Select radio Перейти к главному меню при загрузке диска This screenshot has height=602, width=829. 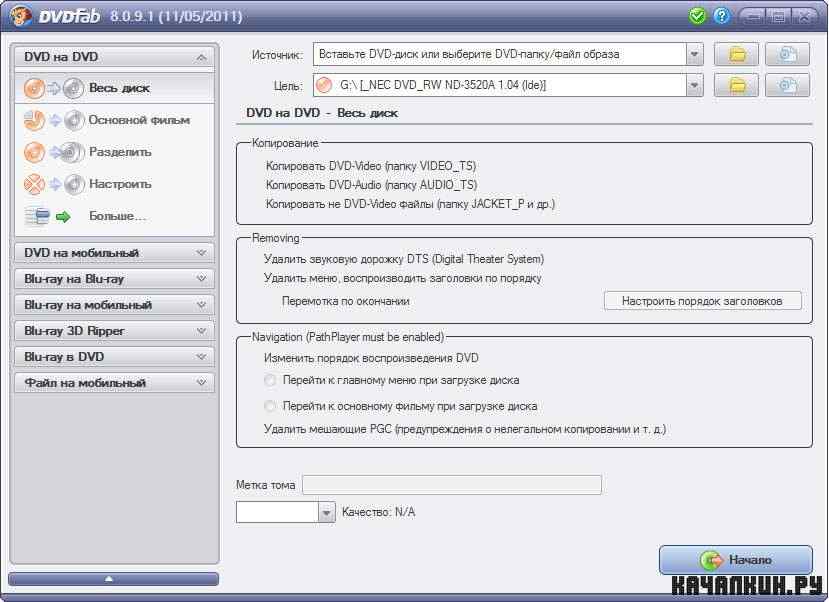click(270, 380)
